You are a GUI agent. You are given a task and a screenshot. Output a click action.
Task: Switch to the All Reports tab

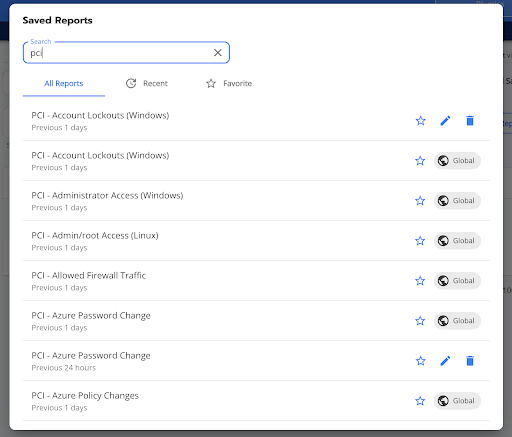[x=64, y=83]
